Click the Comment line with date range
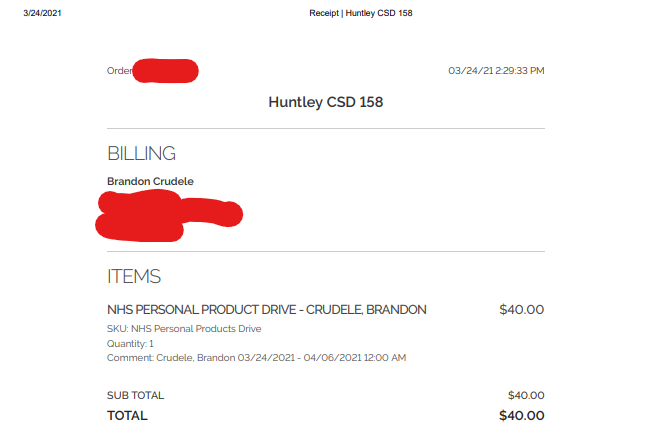The width and height of the screenshot is (650, 436). click(256, 357)
